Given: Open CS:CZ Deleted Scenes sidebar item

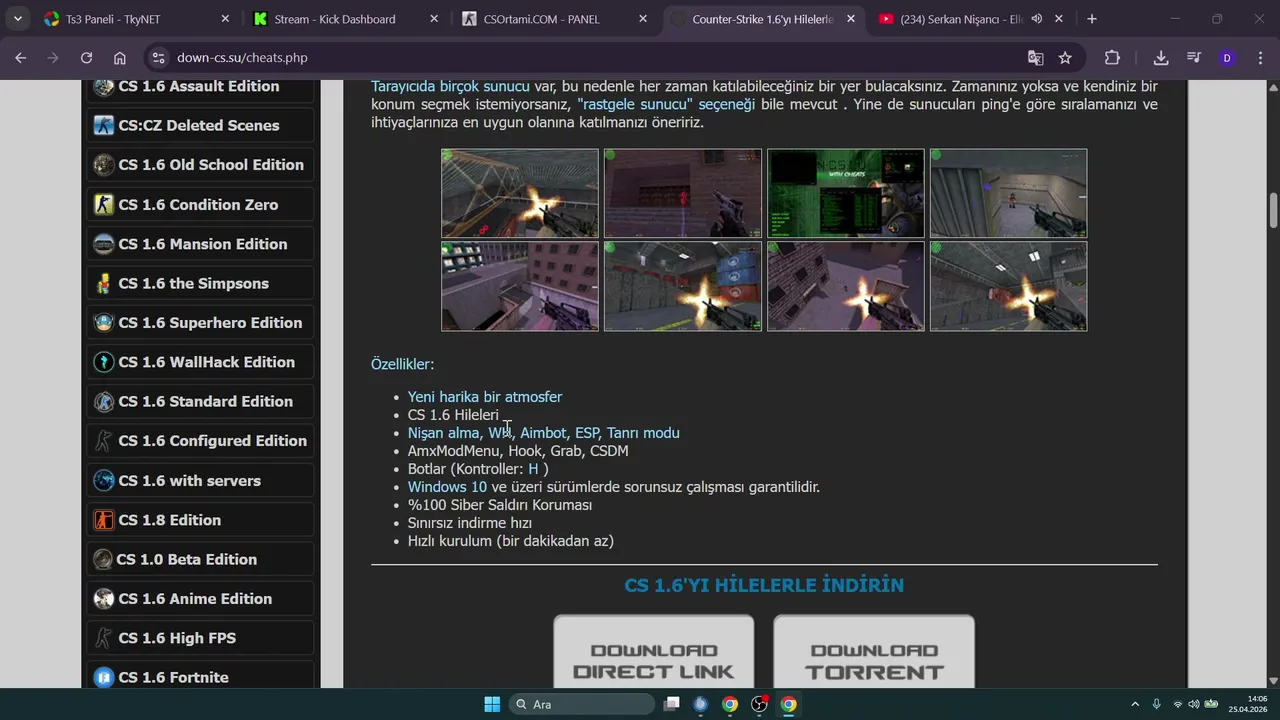Looking at the screenshot, I should point(200,125).
